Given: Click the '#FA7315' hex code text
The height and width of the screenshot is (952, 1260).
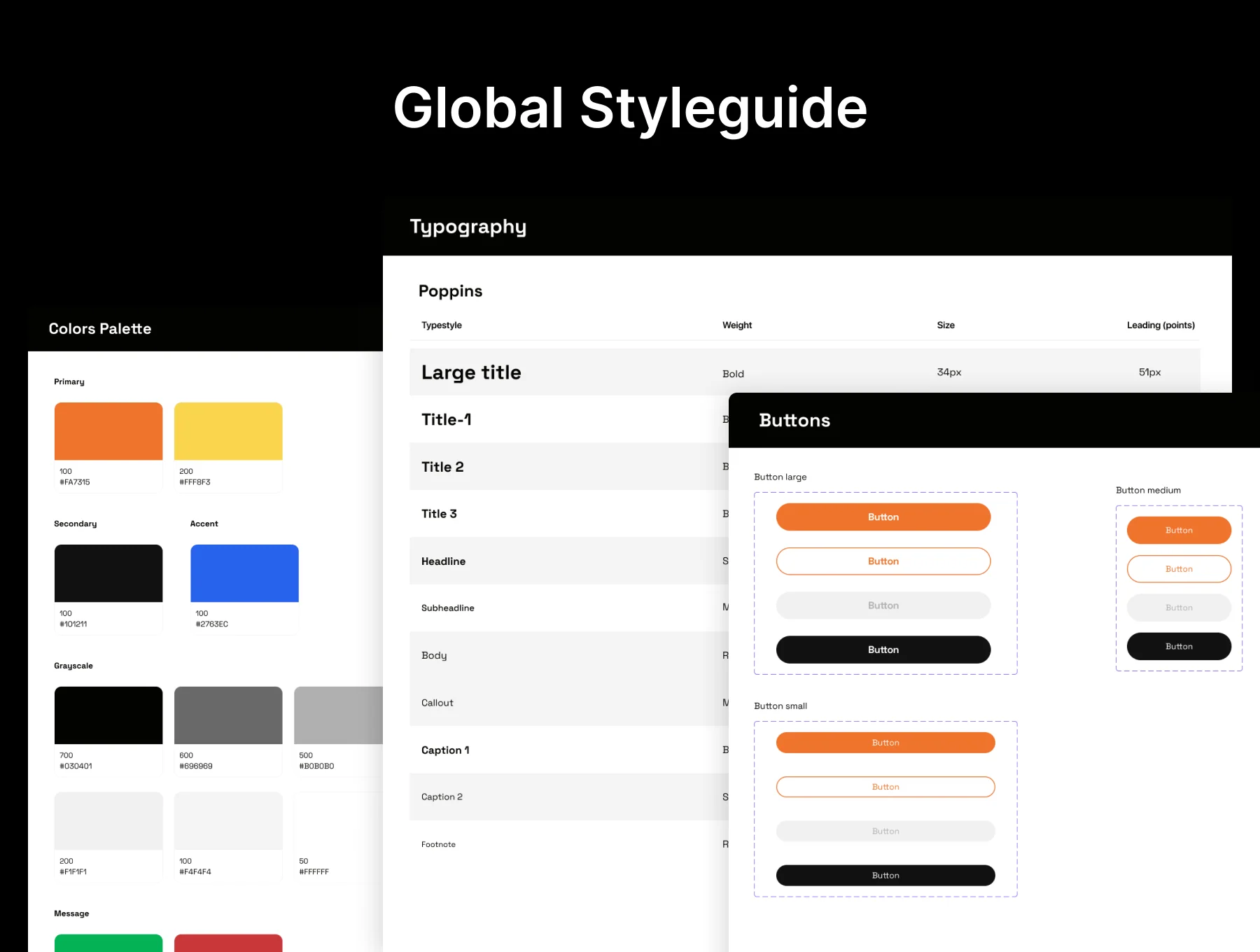Looking at the screenshot, I should click(75, 482).
